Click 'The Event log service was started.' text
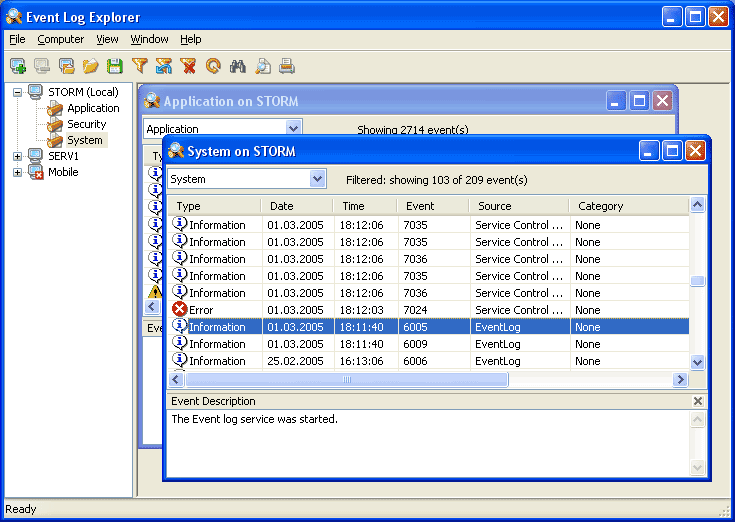 (x=255, y=419)
